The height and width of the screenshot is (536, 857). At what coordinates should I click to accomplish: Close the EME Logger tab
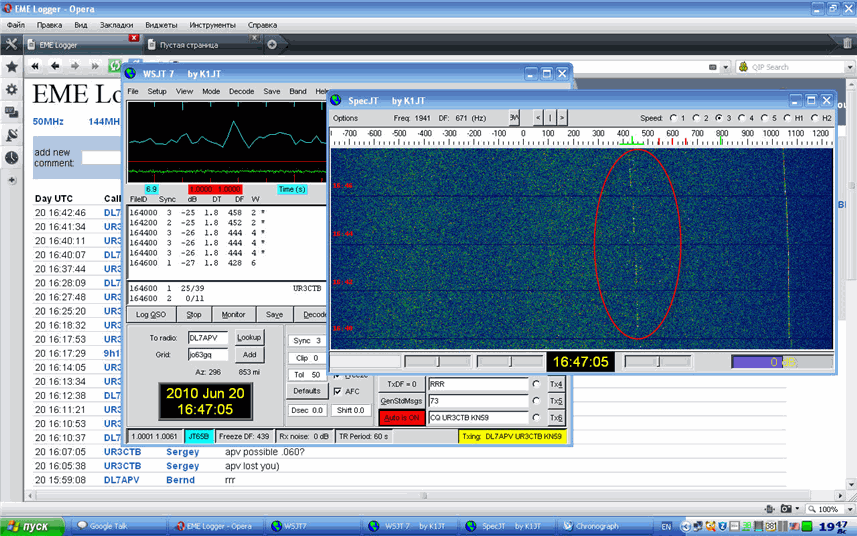pos(133,38)
